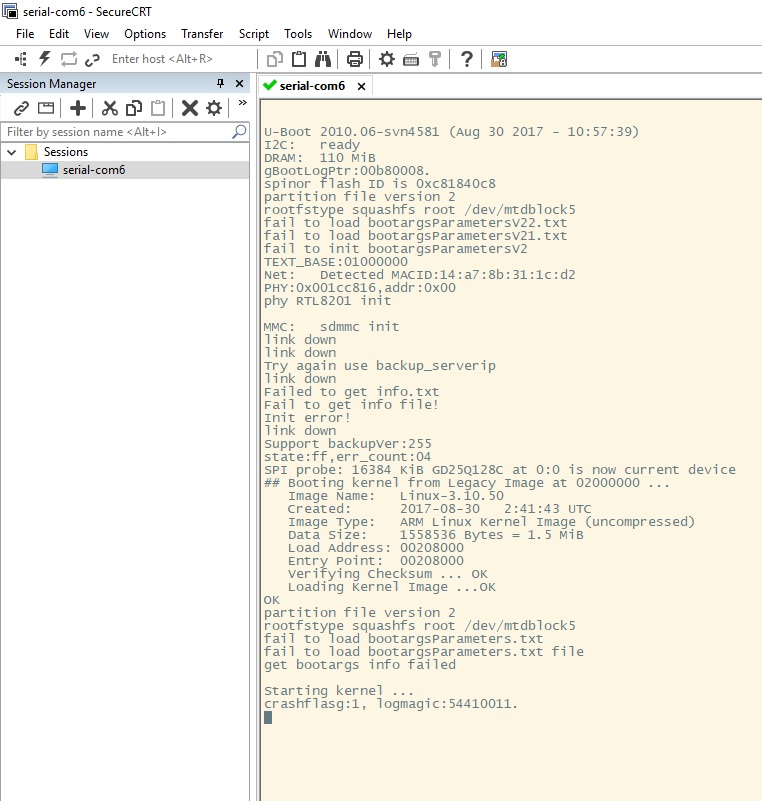Viewport: 762px width, 801px height.
Task: Open the Script menu
Action: click(x=254, y=34)
